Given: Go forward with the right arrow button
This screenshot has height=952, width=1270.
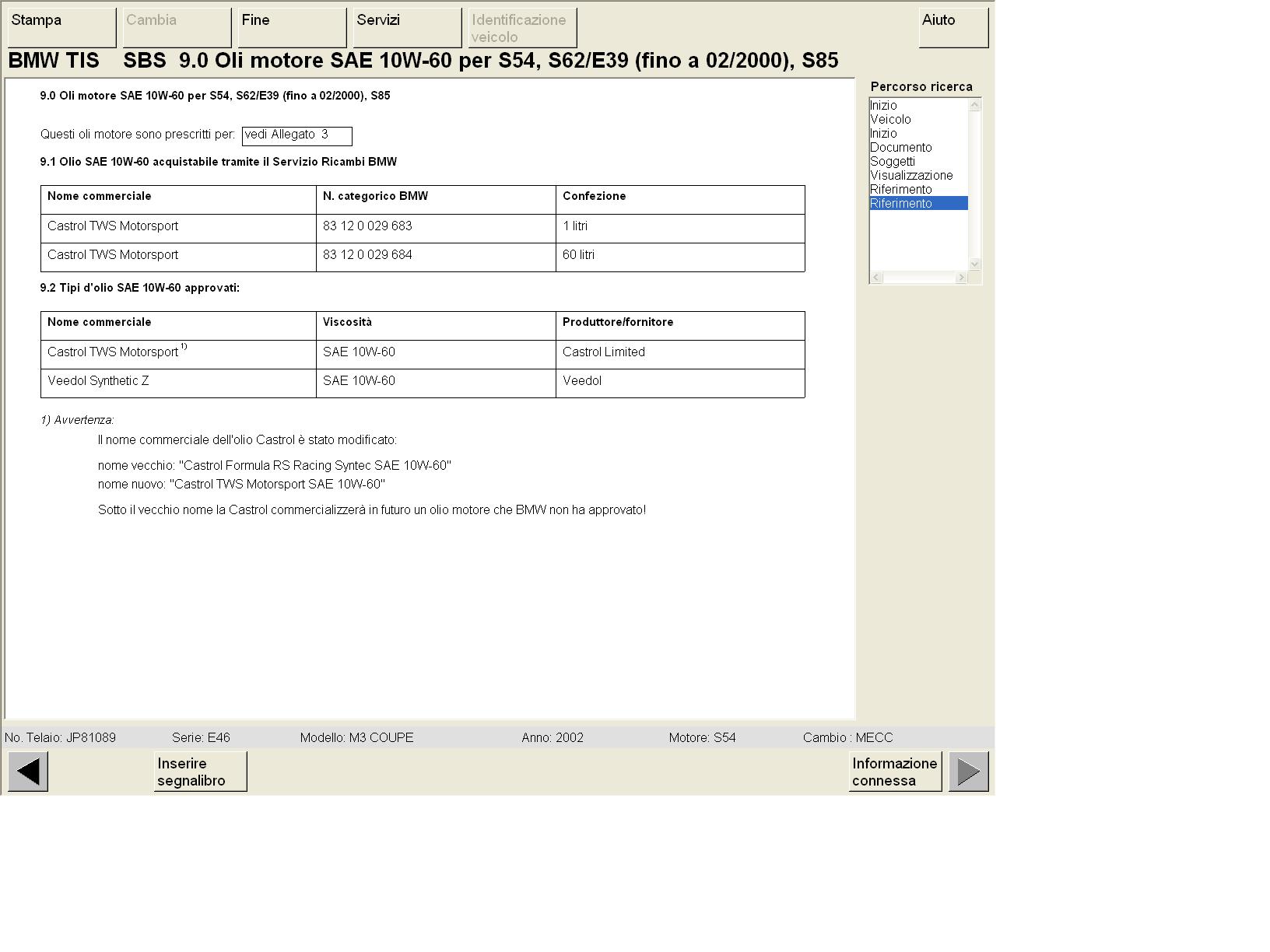Looking at the screenshot, I should [x=969, y=772].
